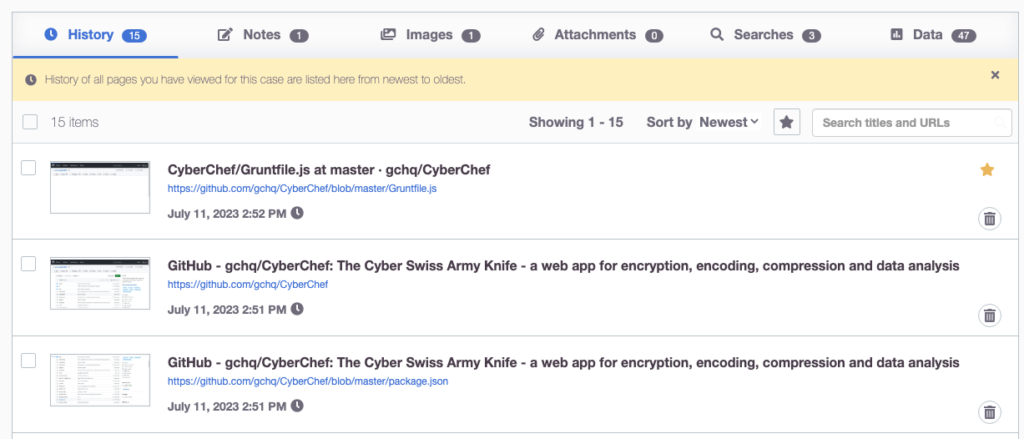The width and height of the screenshot is (1024, 439).
Task: Click clock icon beside 2:52 PM timestamp
Action: (297, 213)
